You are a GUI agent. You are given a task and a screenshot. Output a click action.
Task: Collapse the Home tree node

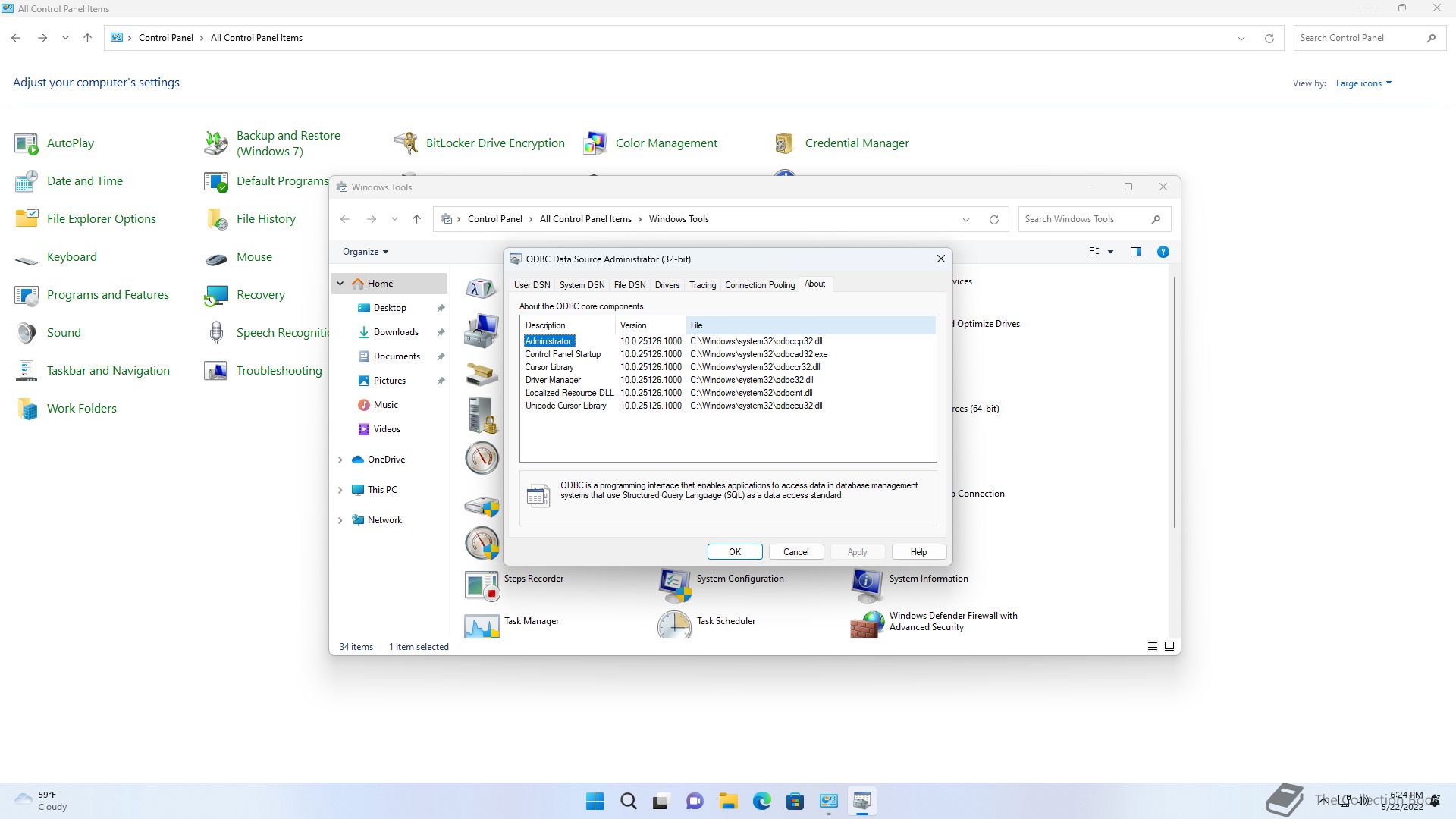click(340, 284)
